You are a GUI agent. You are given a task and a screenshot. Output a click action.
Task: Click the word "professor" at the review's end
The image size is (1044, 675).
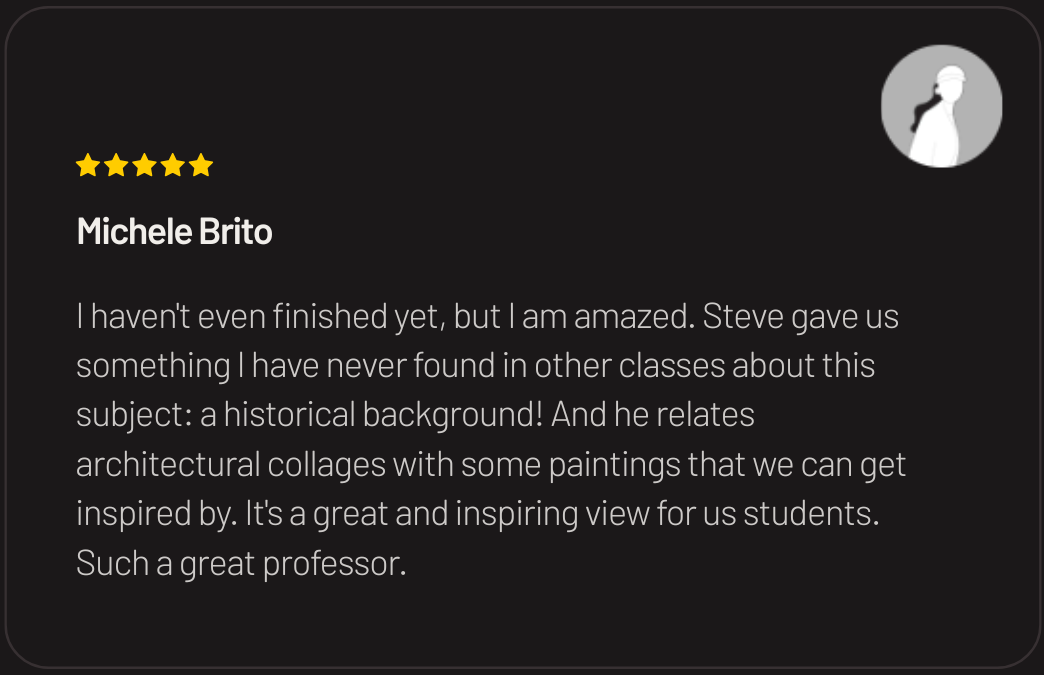point(331,564)
